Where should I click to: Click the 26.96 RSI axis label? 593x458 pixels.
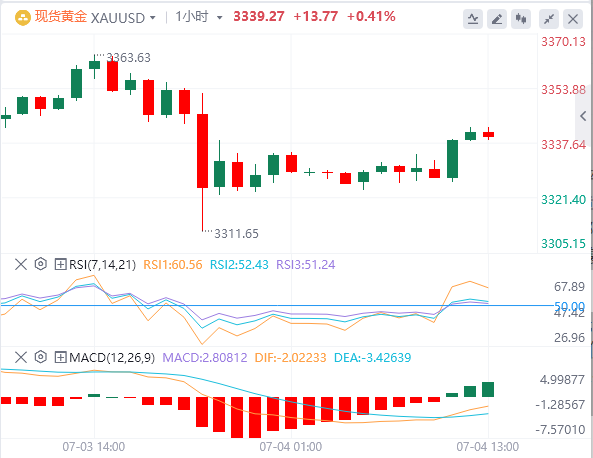tap(570, 337)
